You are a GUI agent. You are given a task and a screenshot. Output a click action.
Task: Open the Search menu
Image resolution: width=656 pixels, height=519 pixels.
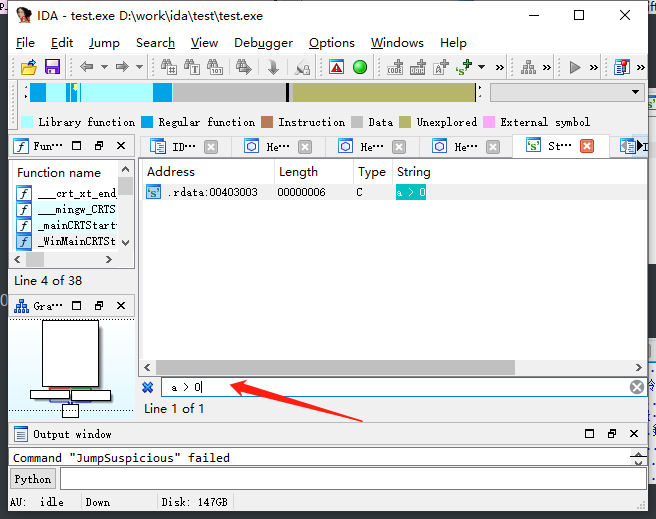pyautogui.click(x=155, y=43)
